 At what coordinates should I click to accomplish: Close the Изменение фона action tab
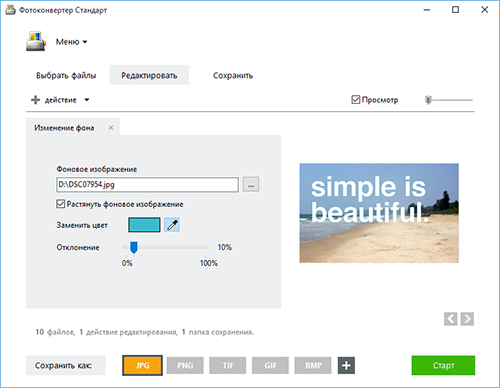coord(111,128)
